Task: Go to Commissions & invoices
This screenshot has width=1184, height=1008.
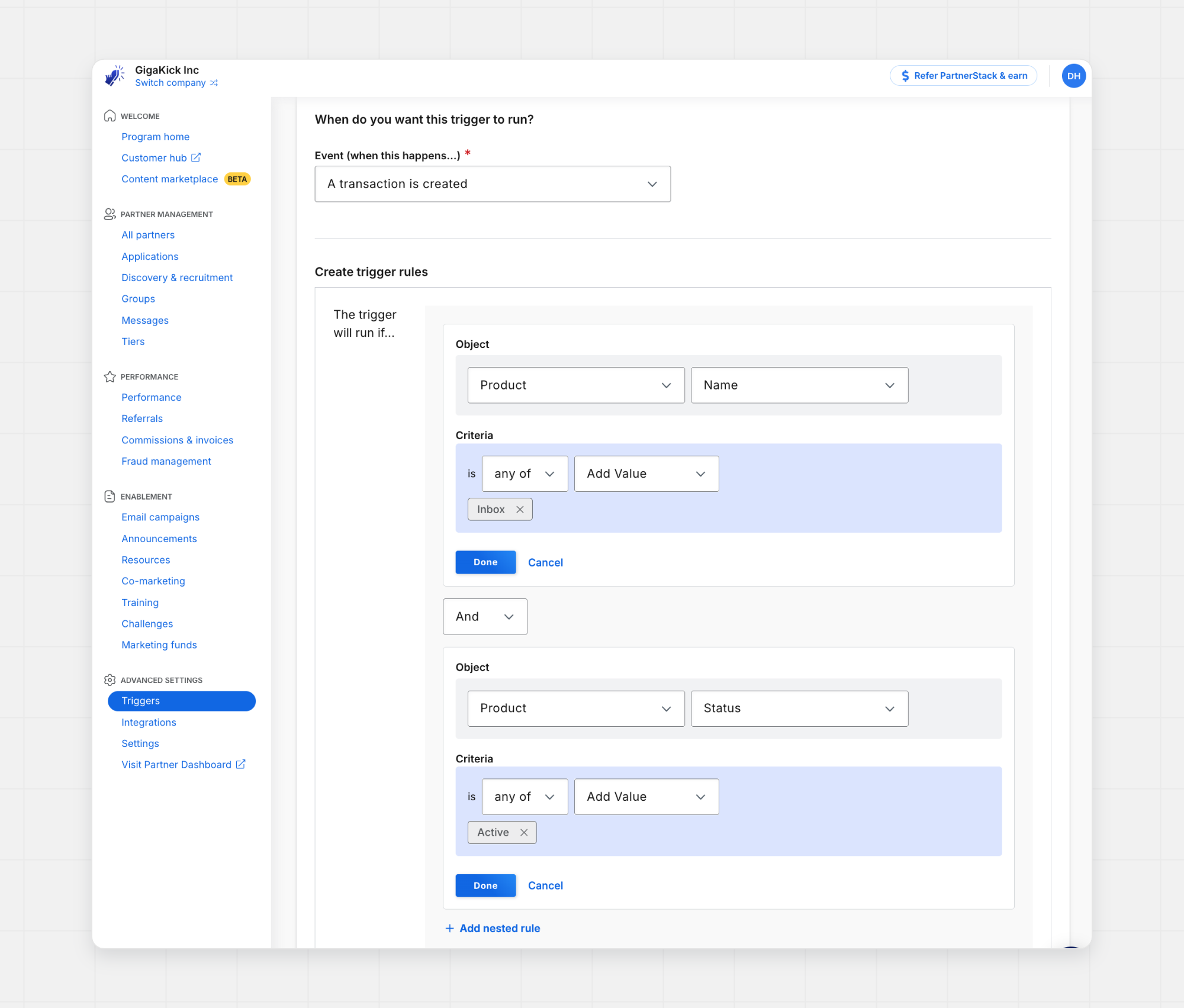Action: [x=178, y=440]
